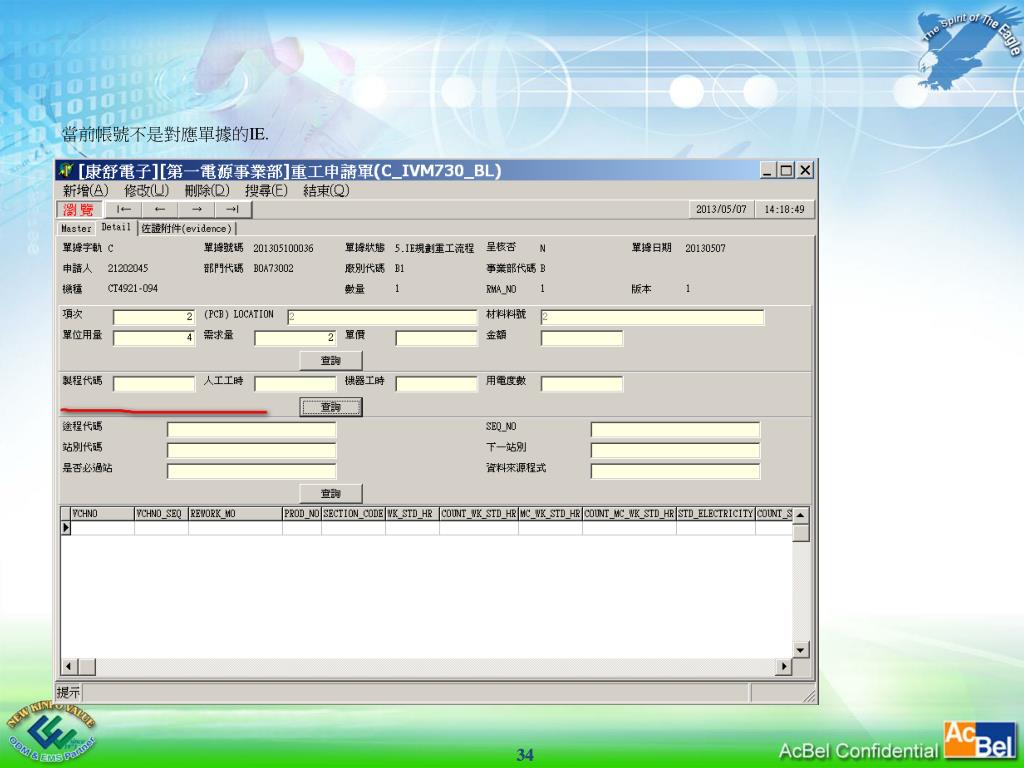Go to first record navigation arrow

coord(123,210)
